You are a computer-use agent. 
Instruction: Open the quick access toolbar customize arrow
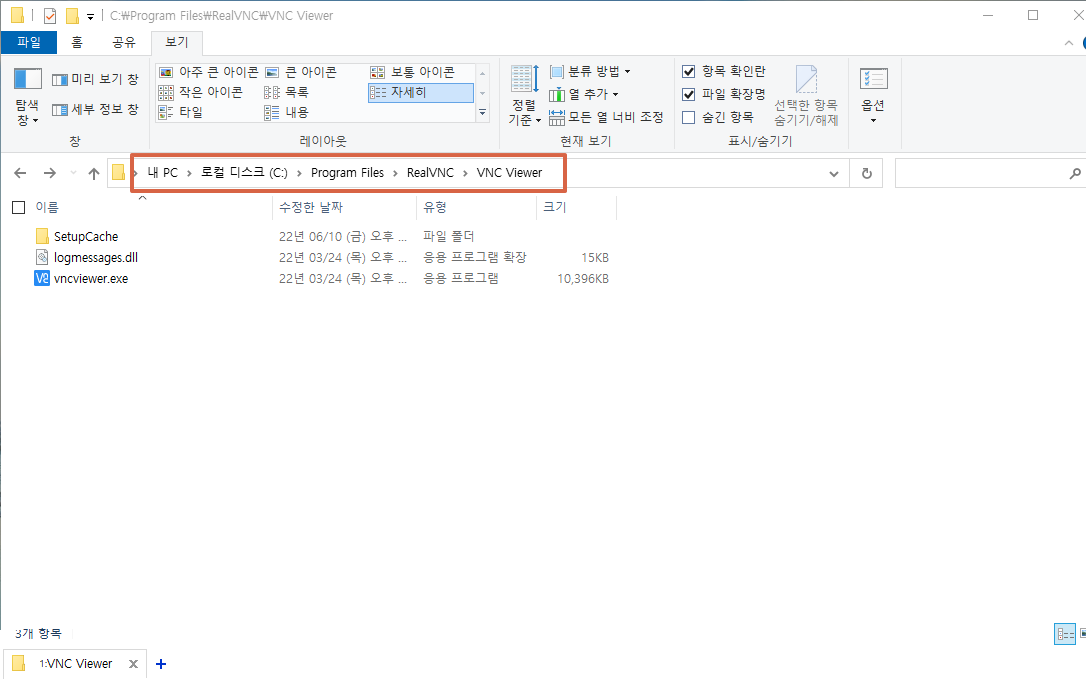coord(90,16)
